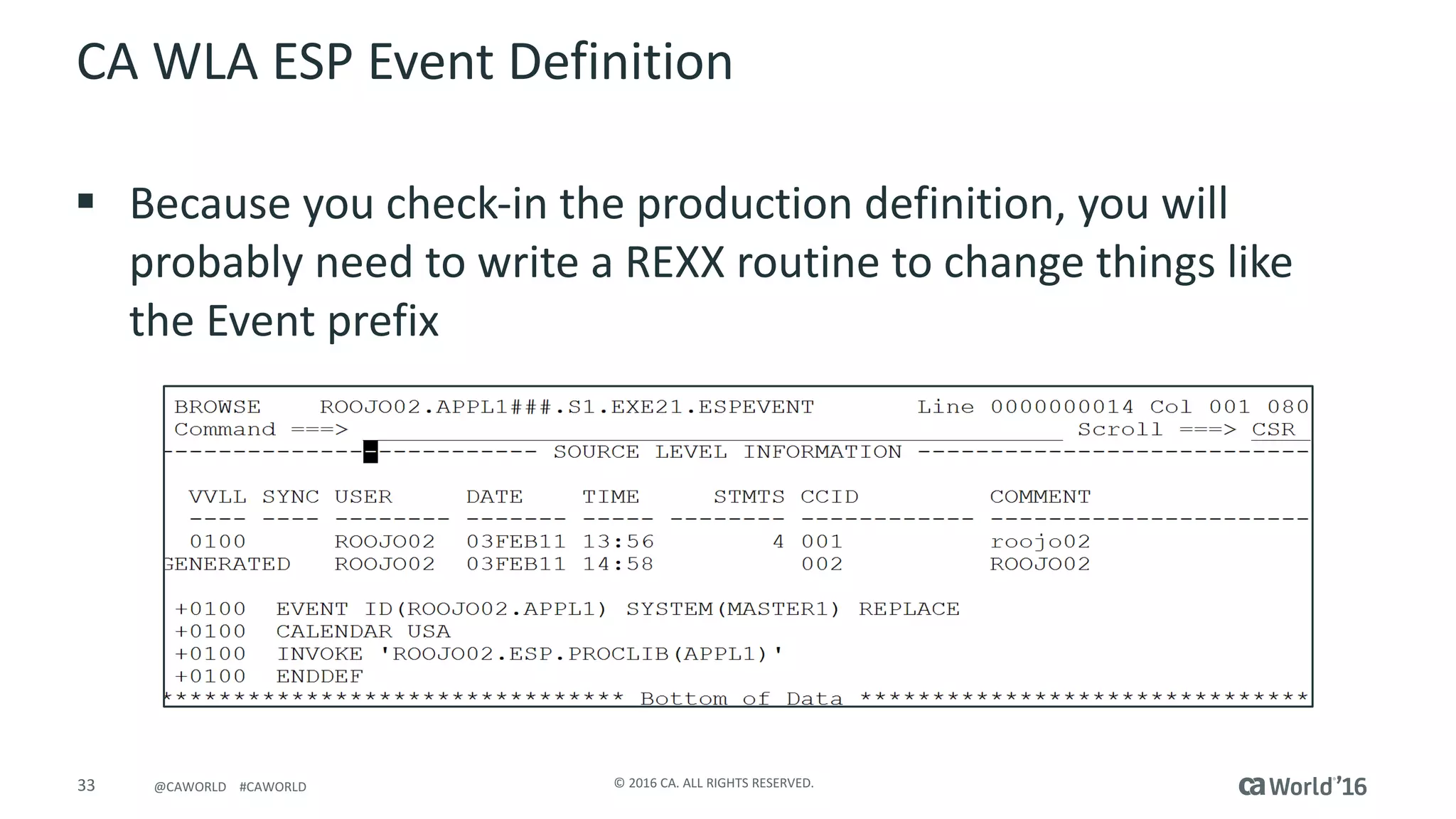Click the 'Col 001 080' indicator
The height and width of the screenshot is (819, 1456).
click(x=1230, y=407)
